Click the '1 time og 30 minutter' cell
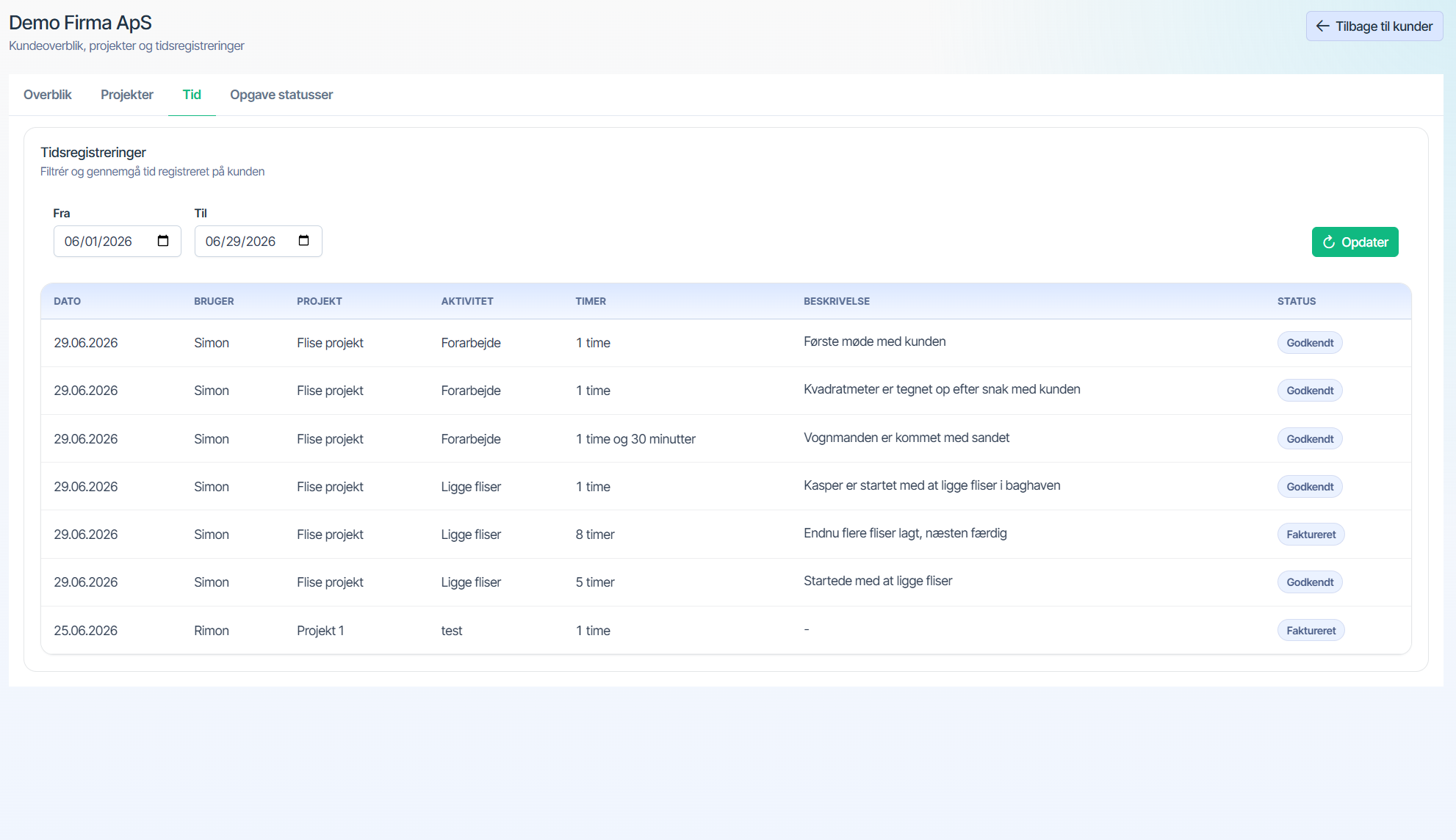This screenshot has height=840, width=1456. coord(635,439)
